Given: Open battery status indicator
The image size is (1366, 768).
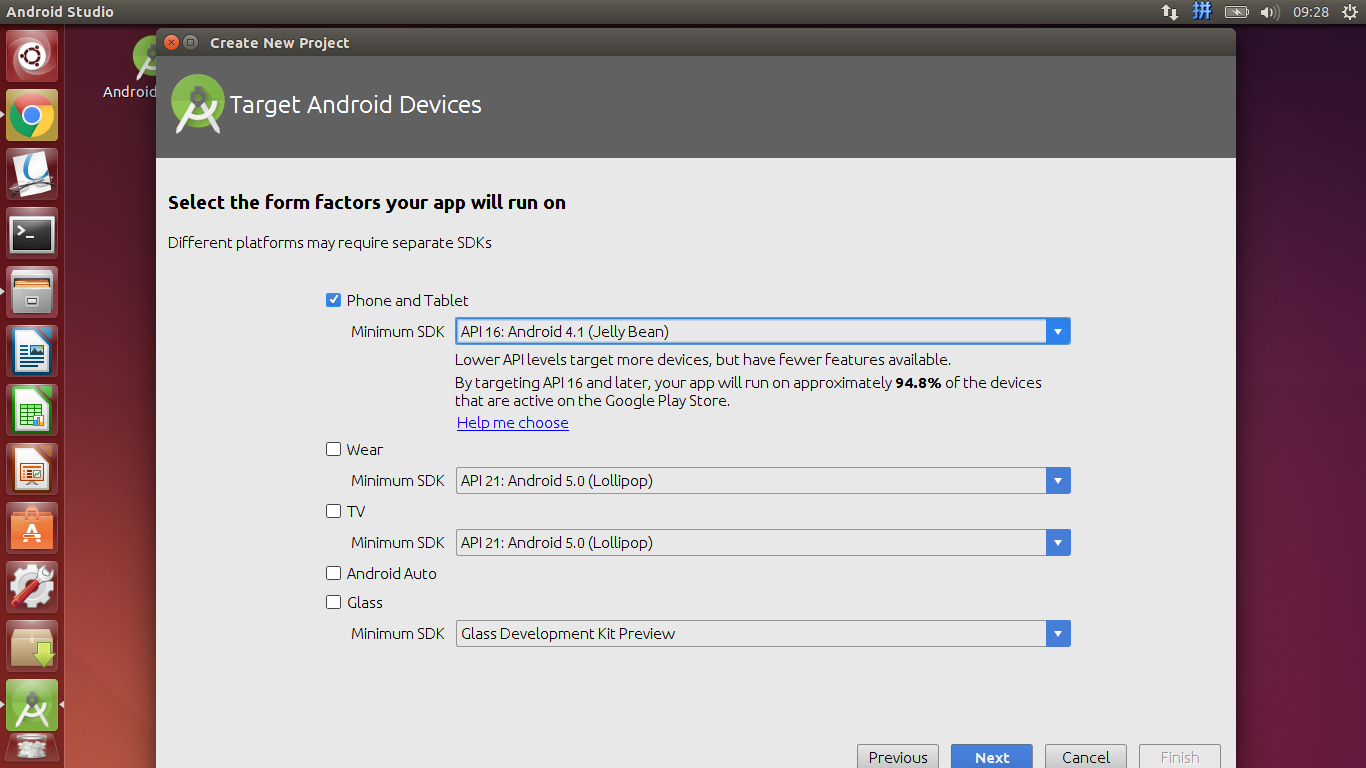Looking at the screenshot, I should click(1237, 12).
